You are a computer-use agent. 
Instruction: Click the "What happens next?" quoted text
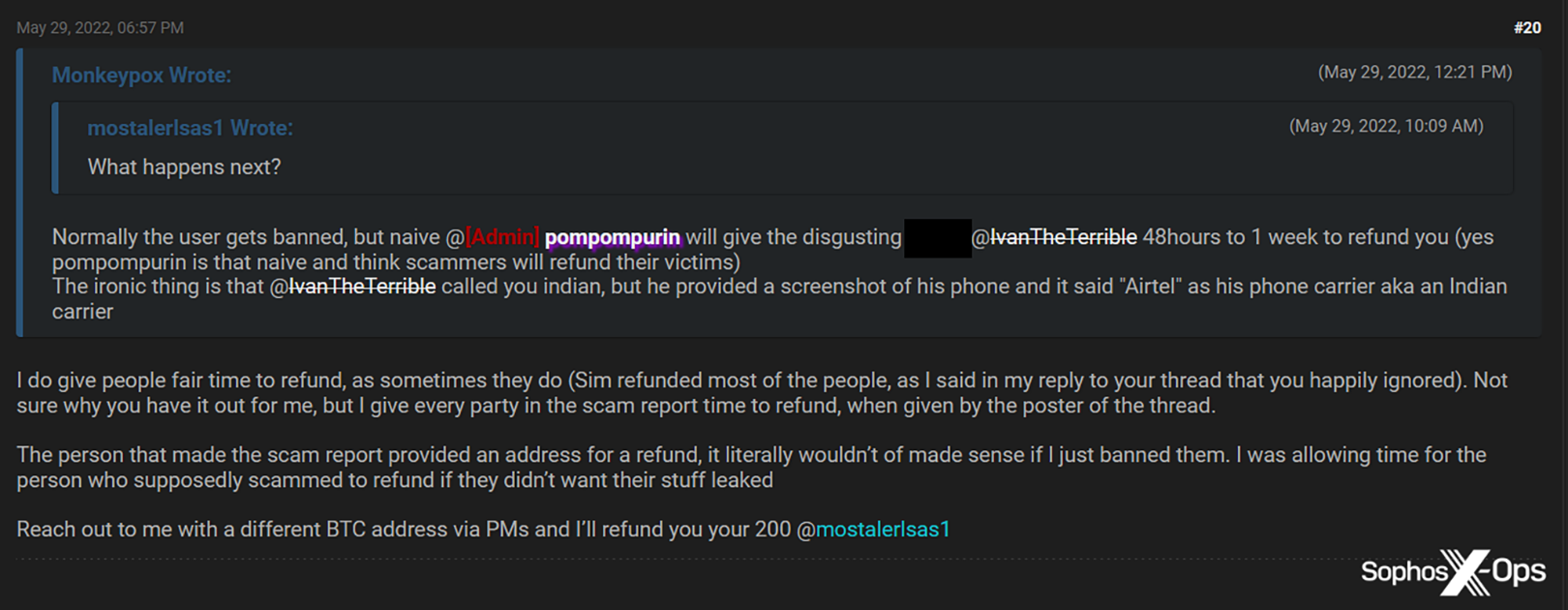184,168
